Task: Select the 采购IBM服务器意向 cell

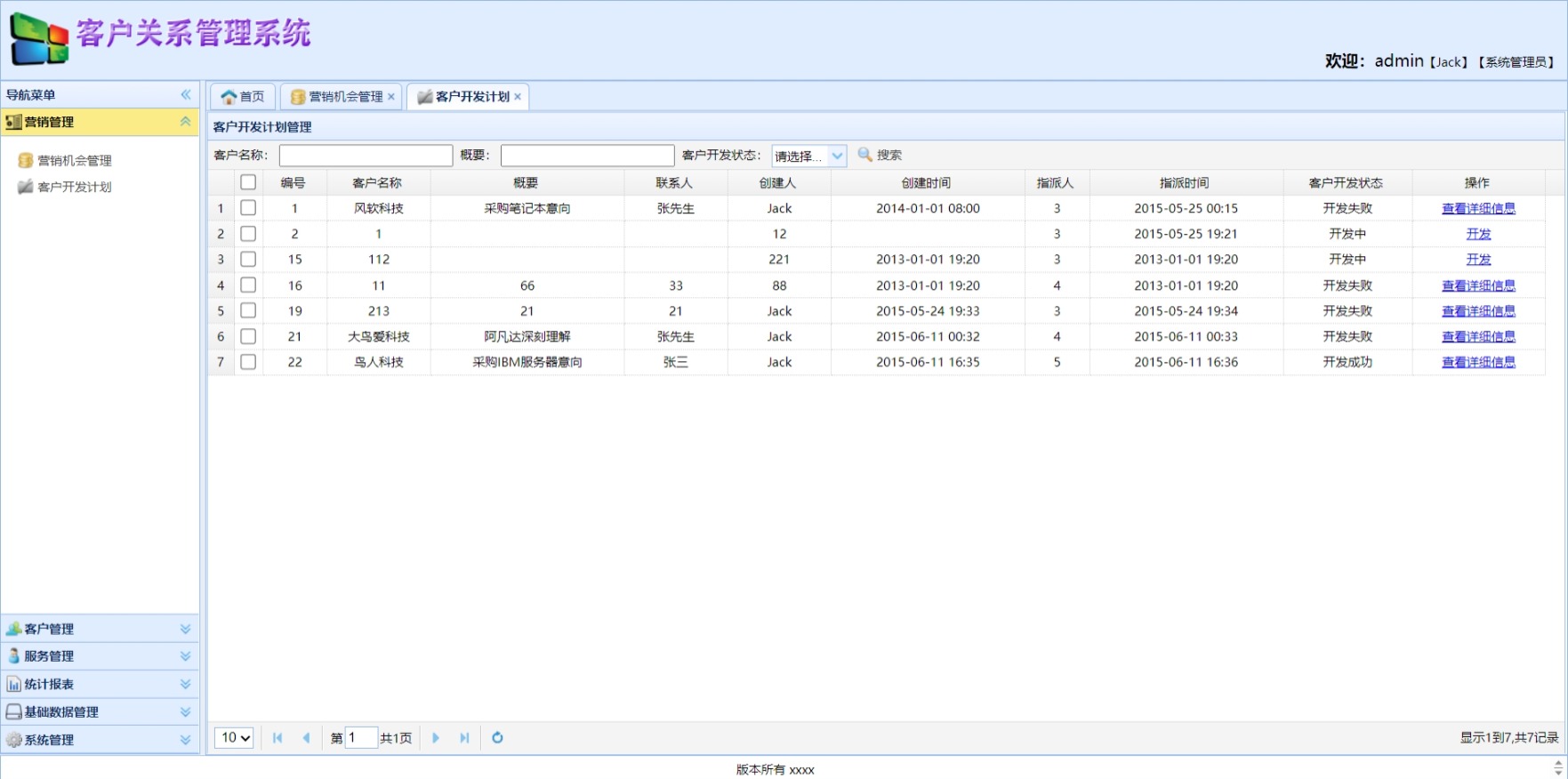Action: (527, 362)
